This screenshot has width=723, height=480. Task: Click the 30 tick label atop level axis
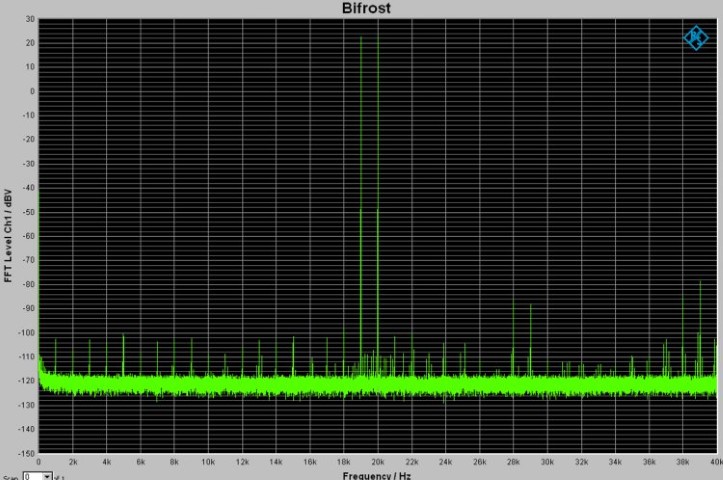click(x=30, y=19)
